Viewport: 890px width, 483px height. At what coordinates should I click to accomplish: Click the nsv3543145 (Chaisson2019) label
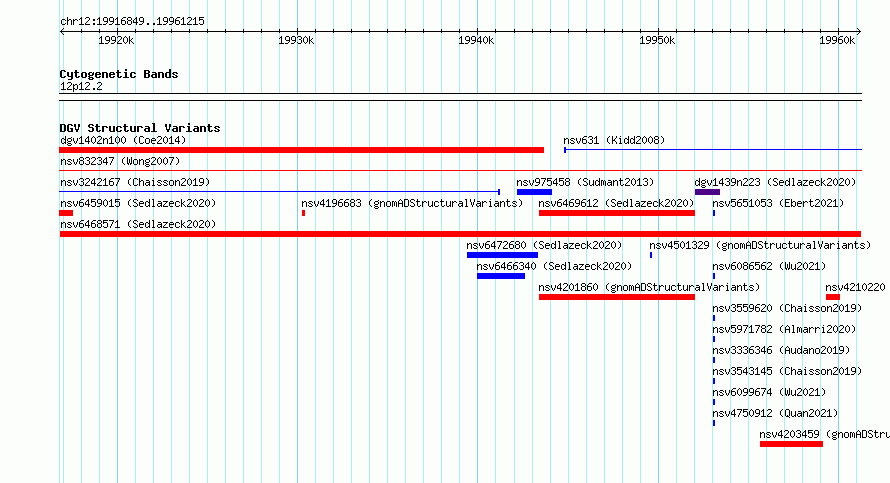[787, 371]
